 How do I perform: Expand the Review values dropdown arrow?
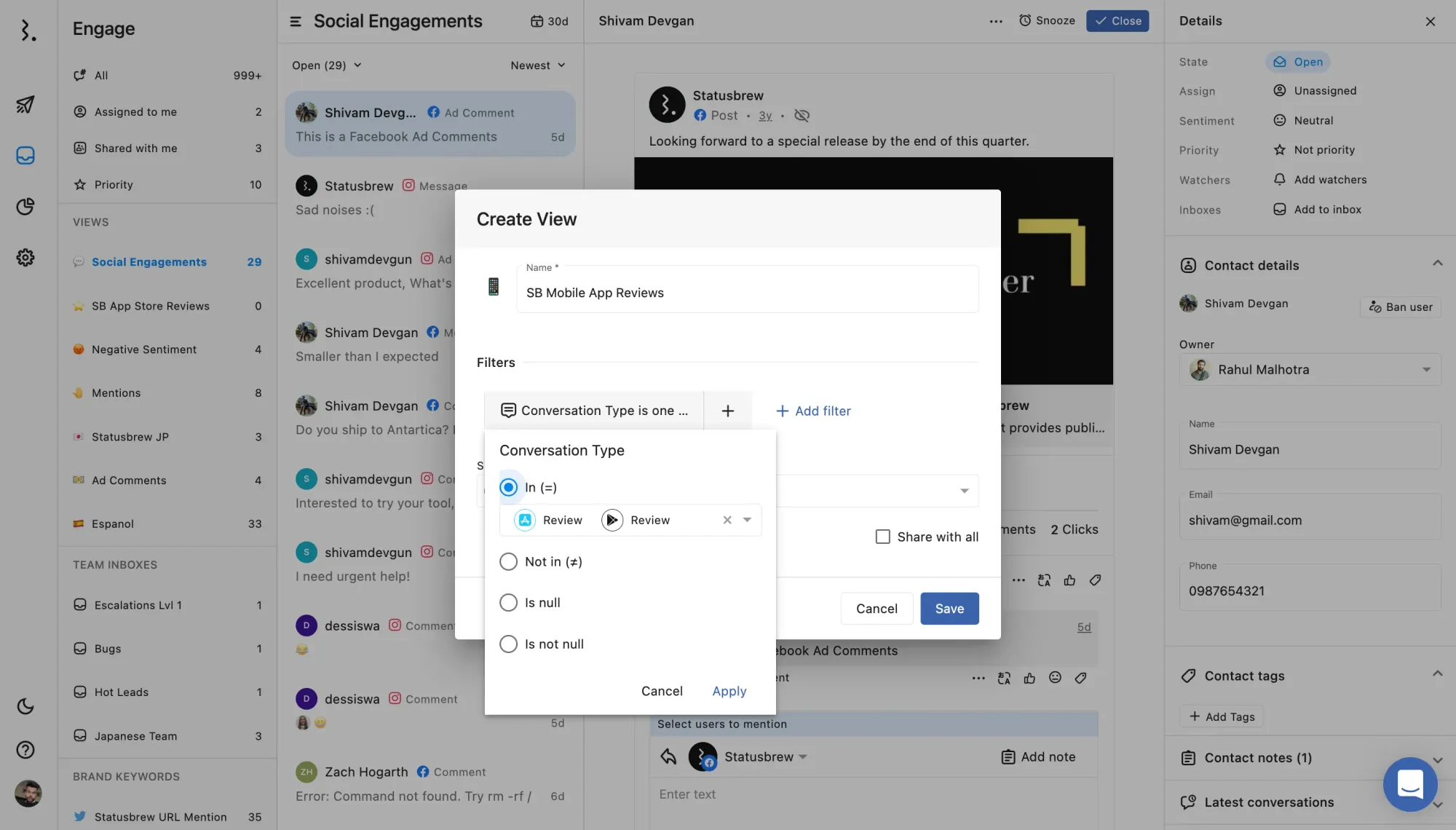747,520
